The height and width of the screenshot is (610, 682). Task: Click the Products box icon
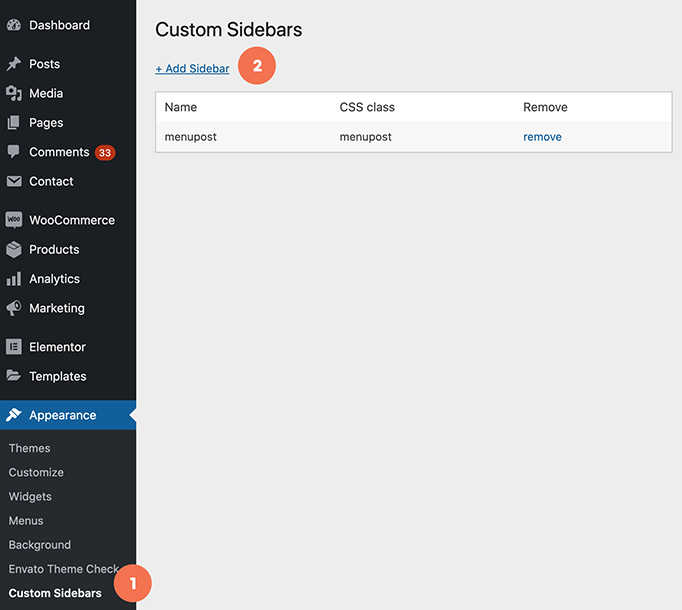14,250
